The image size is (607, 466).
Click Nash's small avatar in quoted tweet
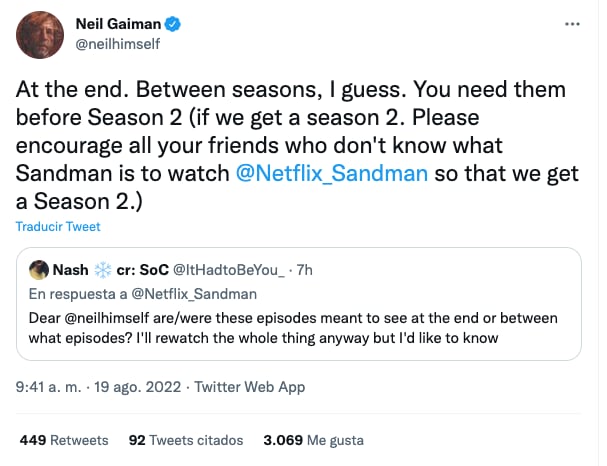click(38, 269)
